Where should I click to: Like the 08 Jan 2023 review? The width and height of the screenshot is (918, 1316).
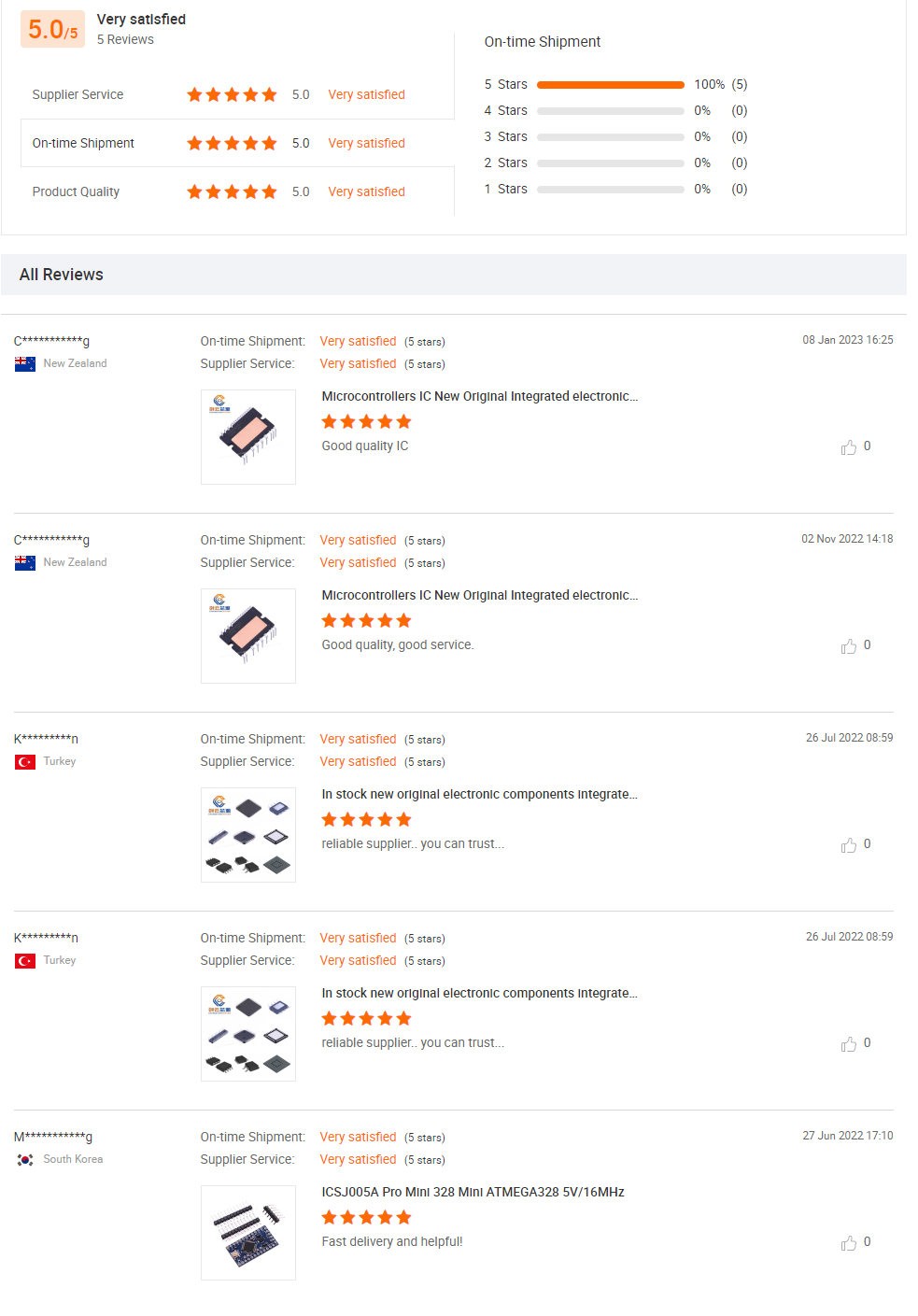(849, 447)
